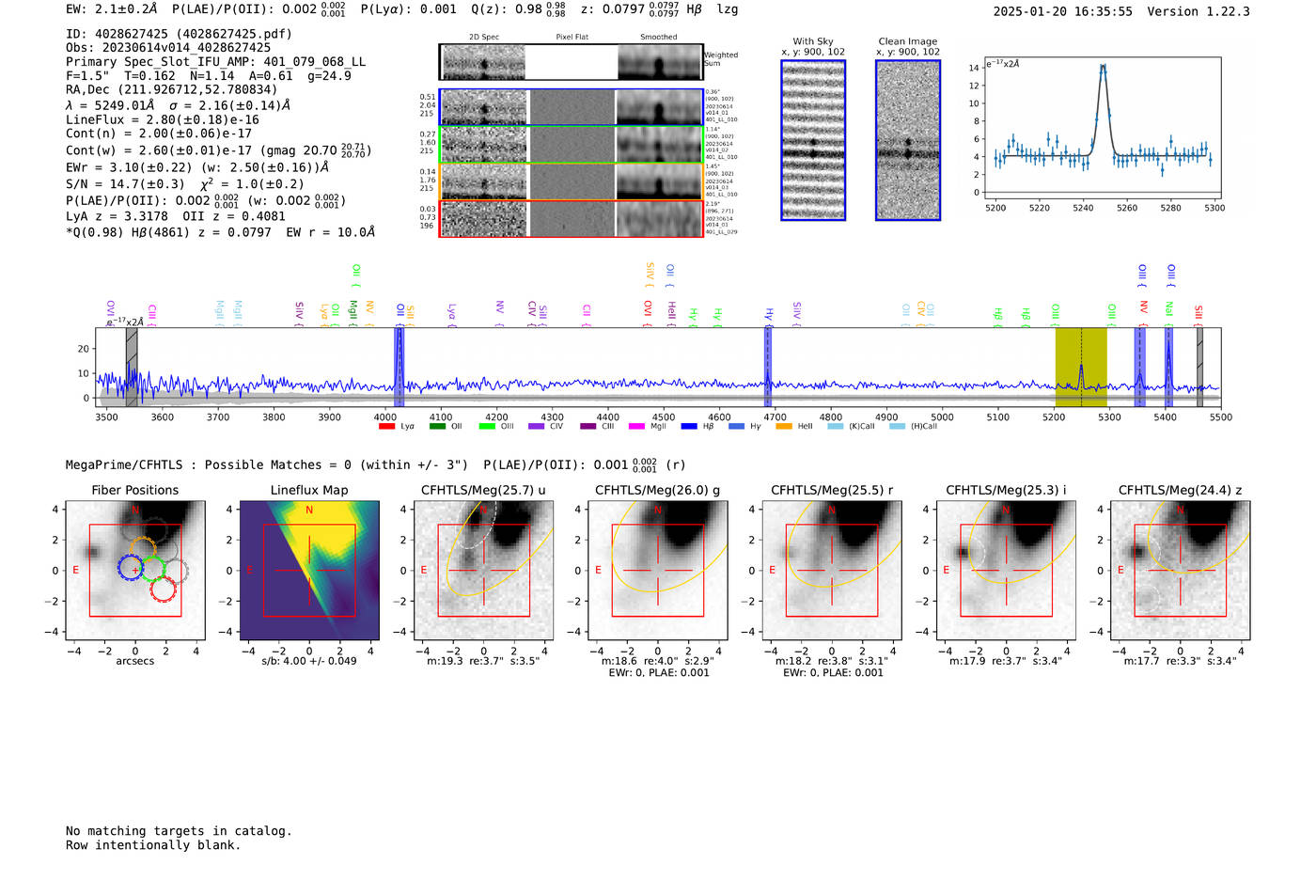Open the Clean Image cutout

(x=908, y=140)
